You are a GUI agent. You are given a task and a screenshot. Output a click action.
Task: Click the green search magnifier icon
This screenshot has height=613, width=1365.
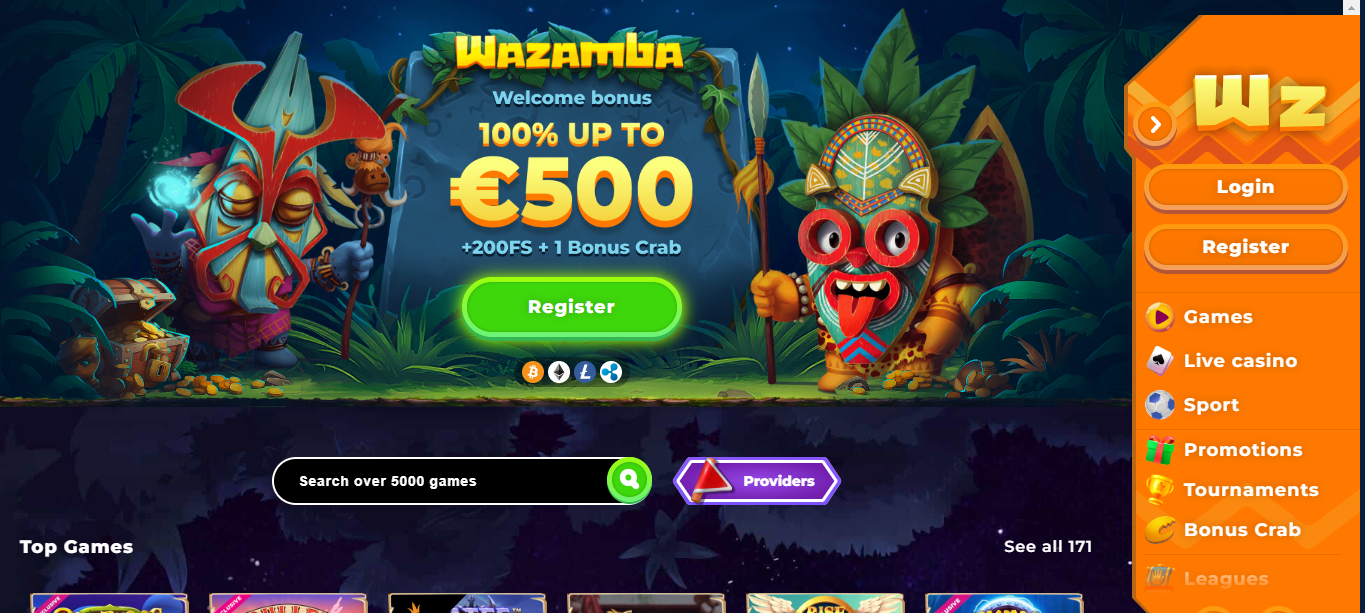click(x=629, y=480)
